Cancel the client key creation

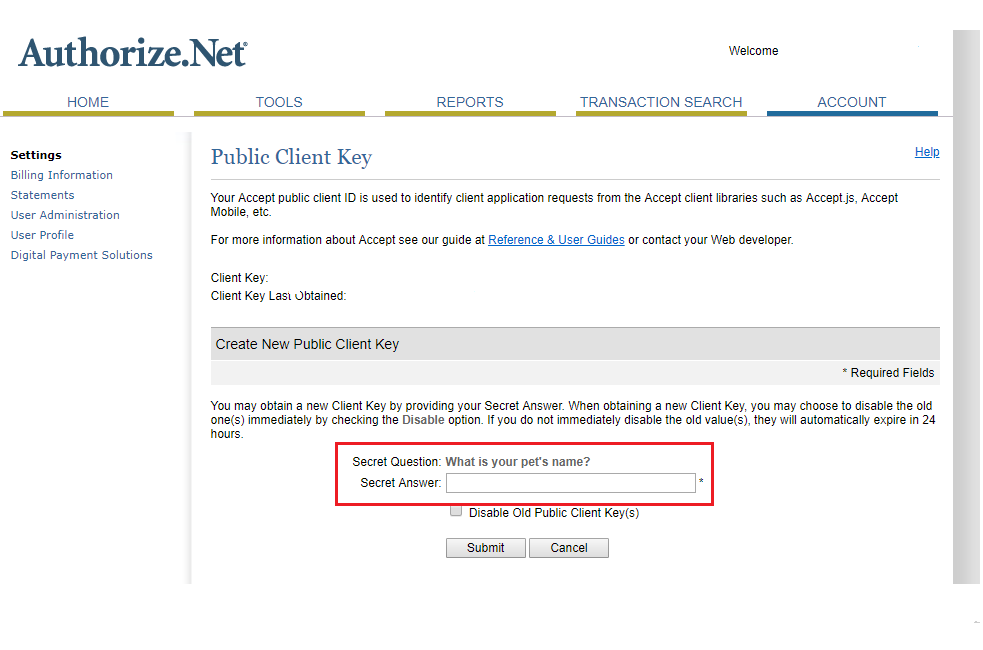click(x=568, y=547)
